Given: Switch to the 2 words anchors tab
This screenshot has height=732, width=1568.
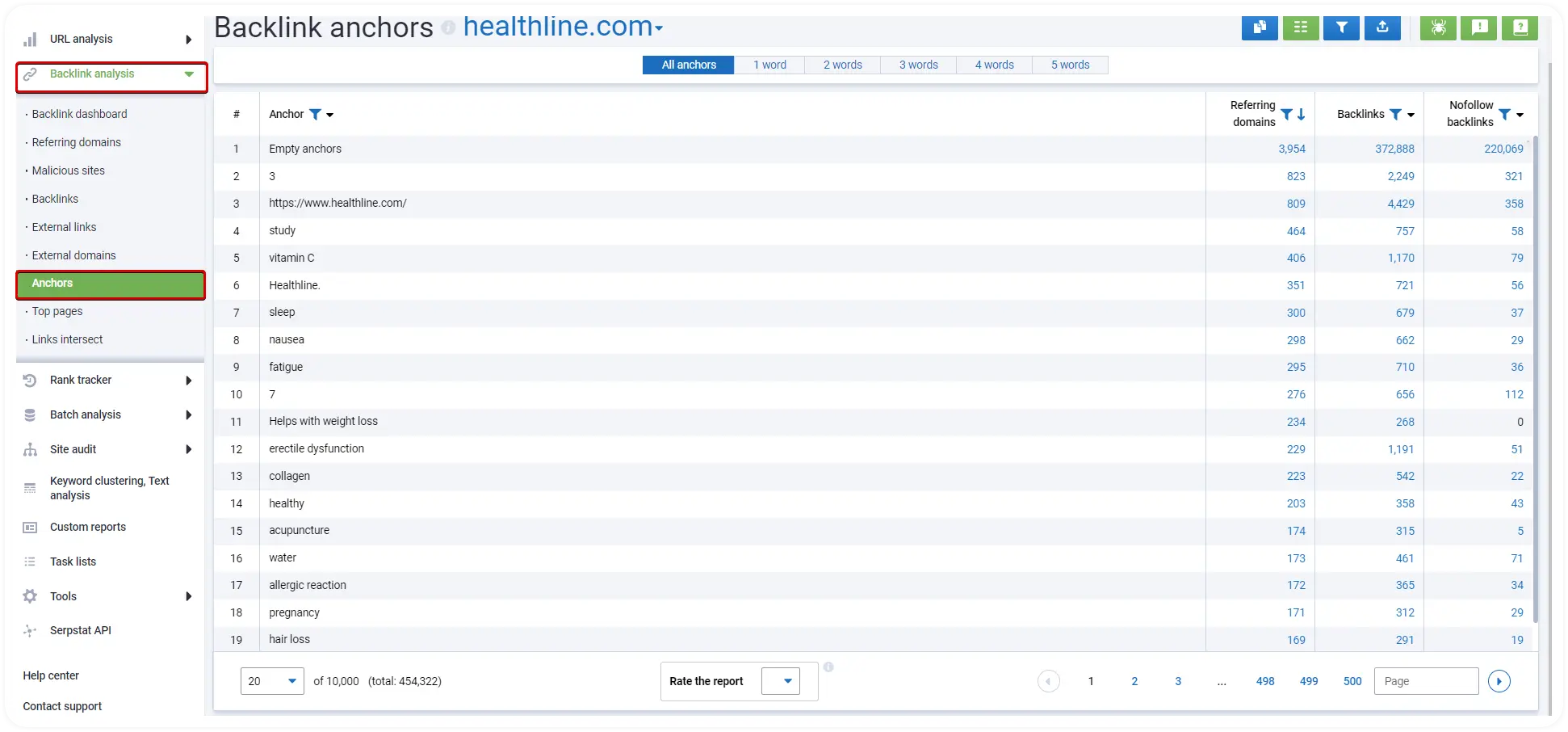Looking at the screenshot, I should pos(842,65).
